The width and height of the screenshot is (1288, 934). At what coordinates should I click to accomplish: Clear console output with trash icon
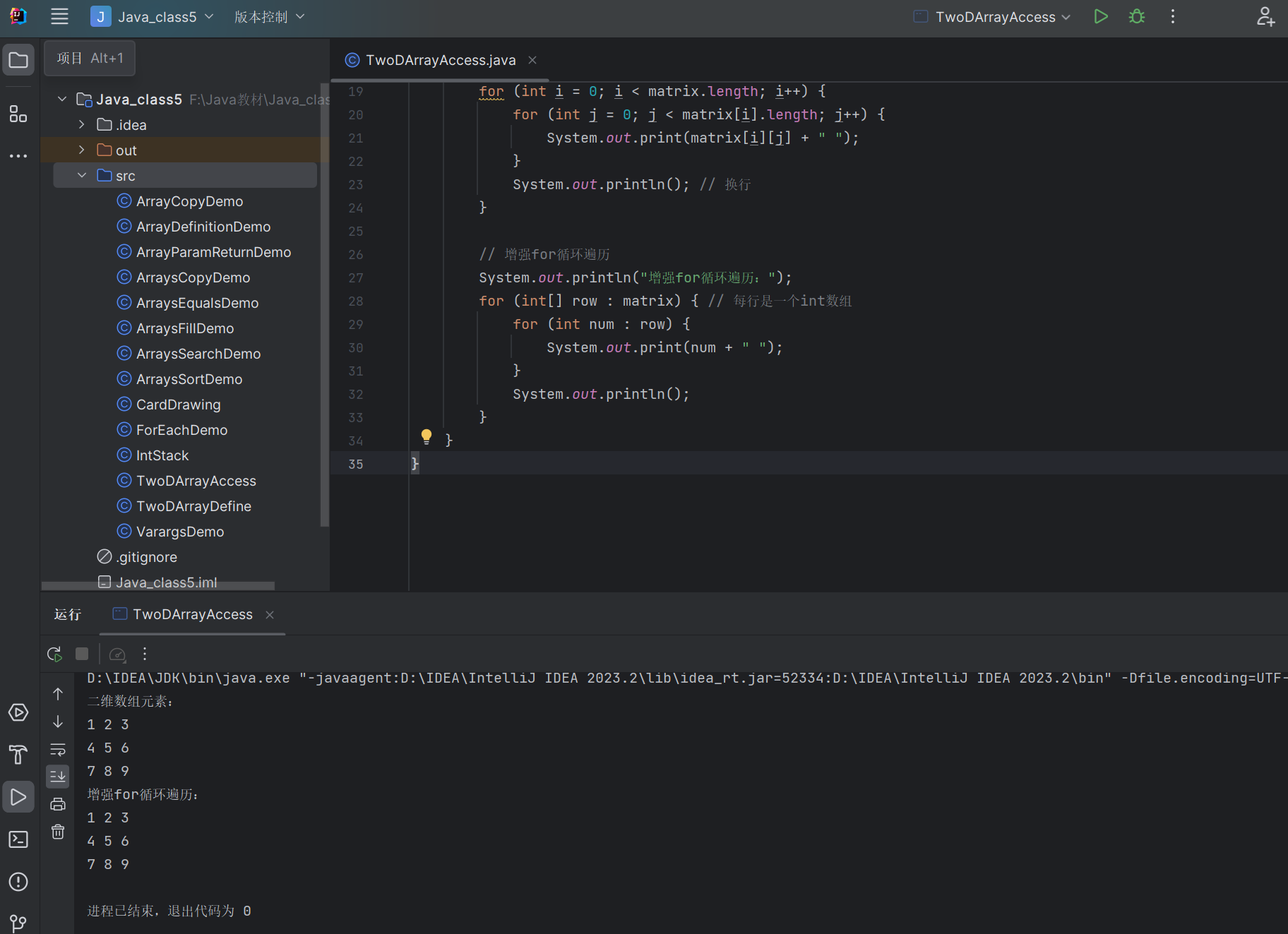pos(58,832)
